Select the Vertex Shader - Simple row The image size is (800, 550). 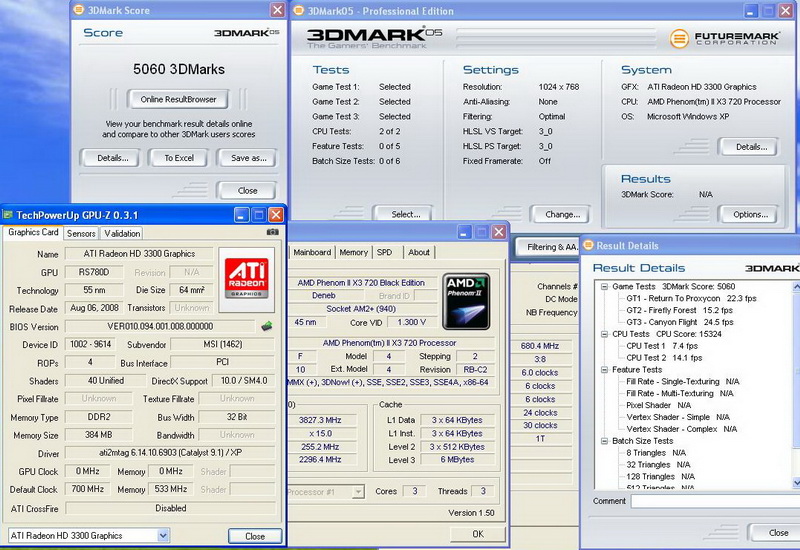point(678,417)
